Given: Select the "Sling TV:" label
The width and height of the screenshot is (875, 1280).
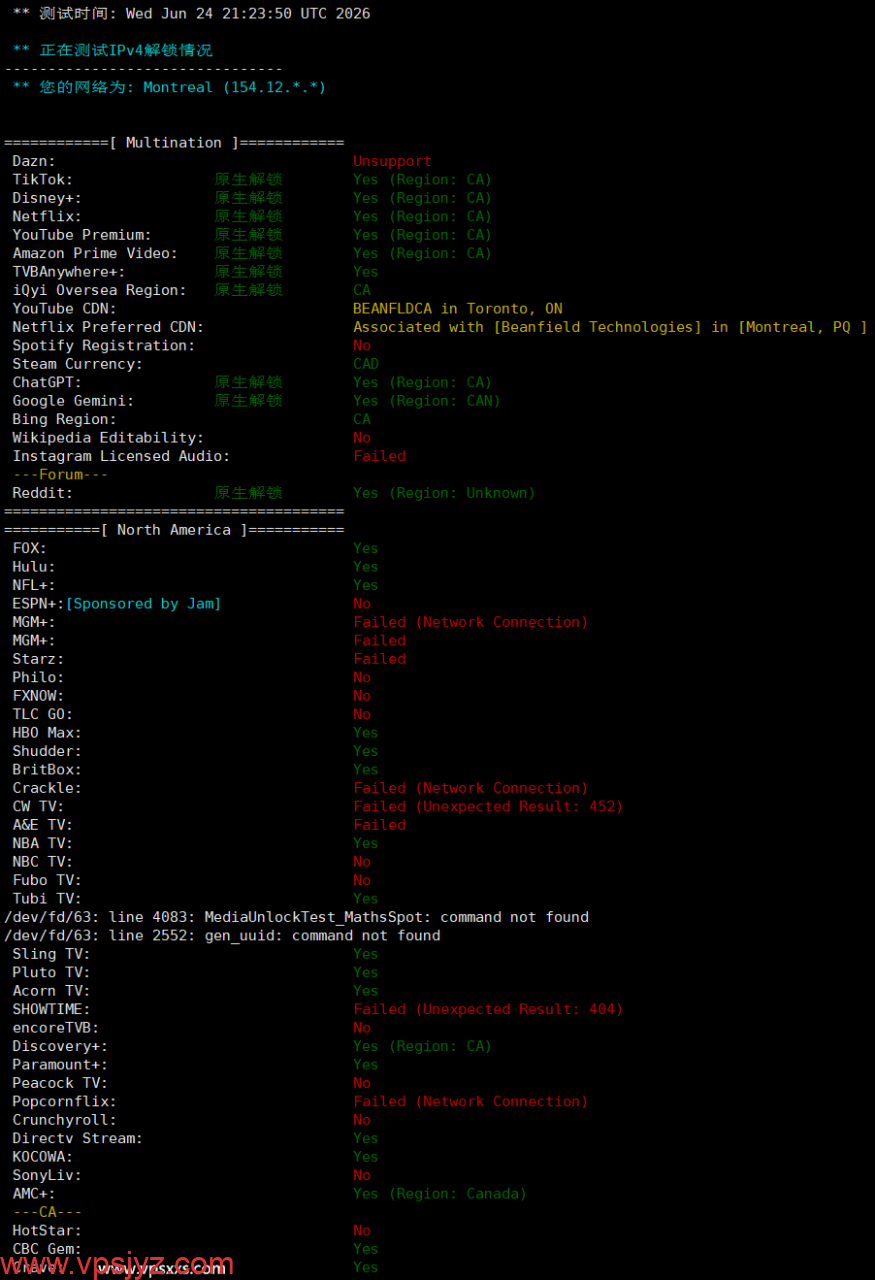Looking at the screenshot, I should coord(51,955).
